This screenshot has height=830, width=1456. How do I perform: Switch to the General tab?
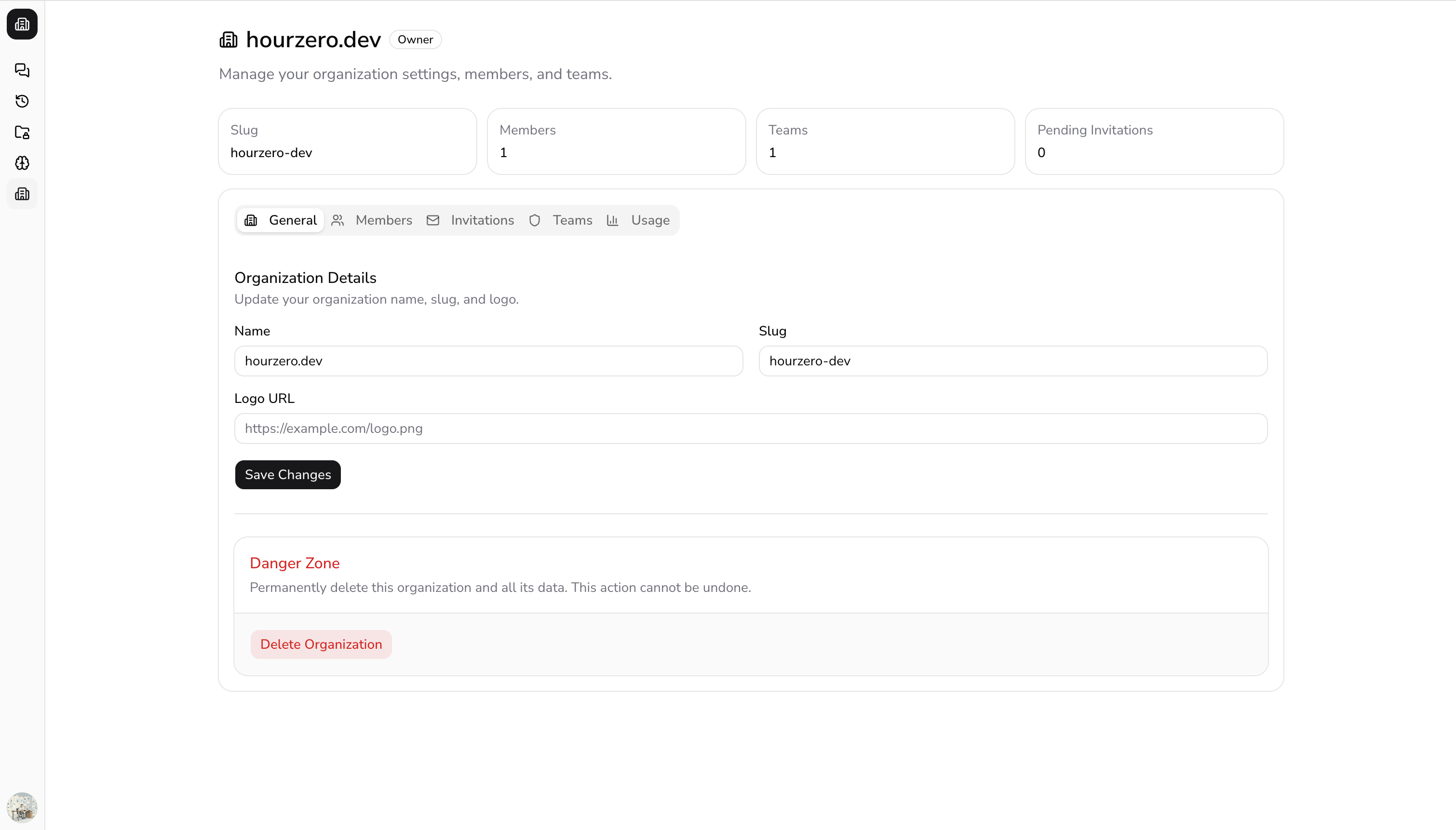281,220
